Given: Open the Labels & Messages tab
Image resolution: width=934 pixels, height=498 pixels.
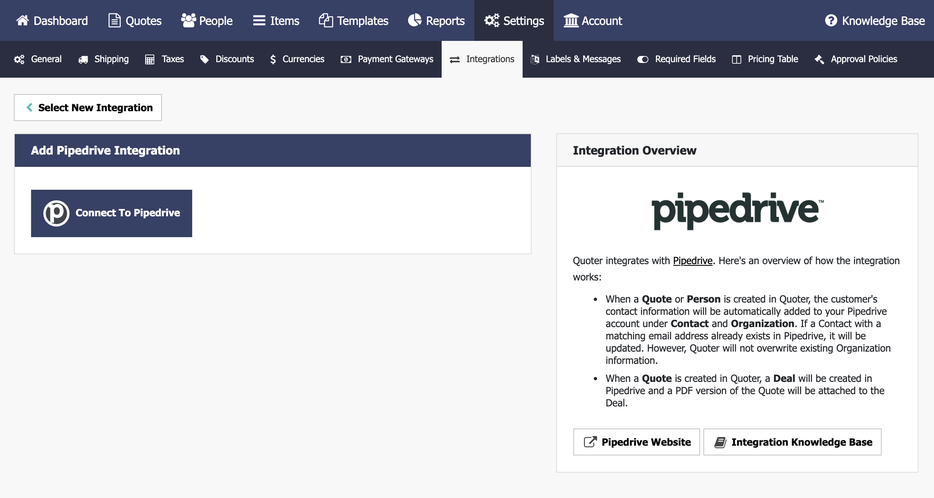Looking at the screenshot, I should [x=575, y=59].
